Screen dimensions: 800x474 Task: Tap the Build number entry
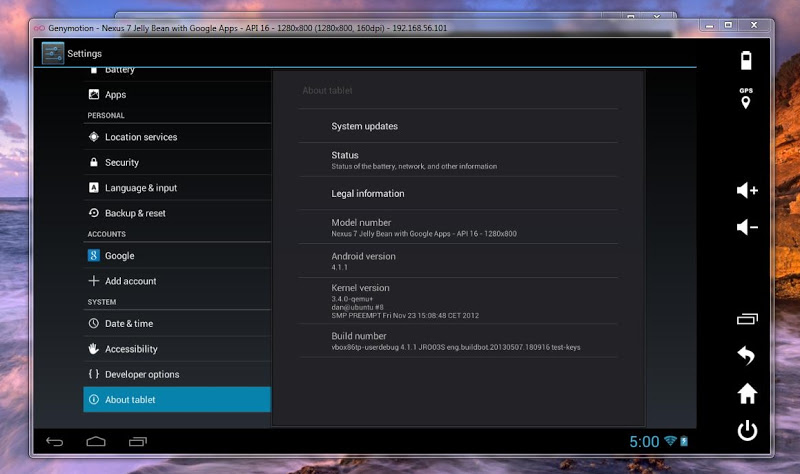pos(458,341)
